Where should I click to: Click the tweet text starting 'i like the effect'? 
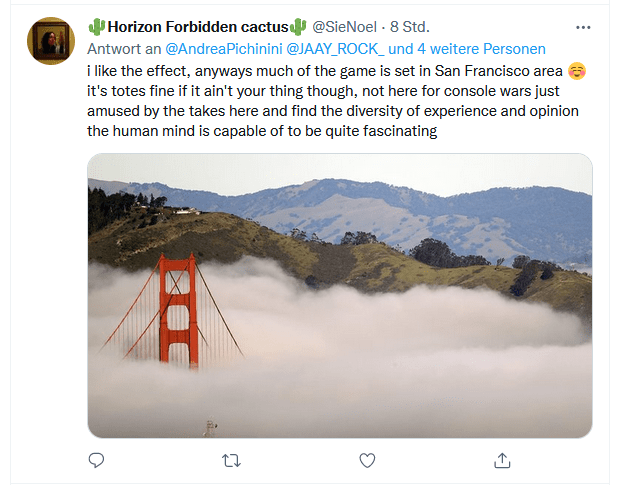coord(320,71)
